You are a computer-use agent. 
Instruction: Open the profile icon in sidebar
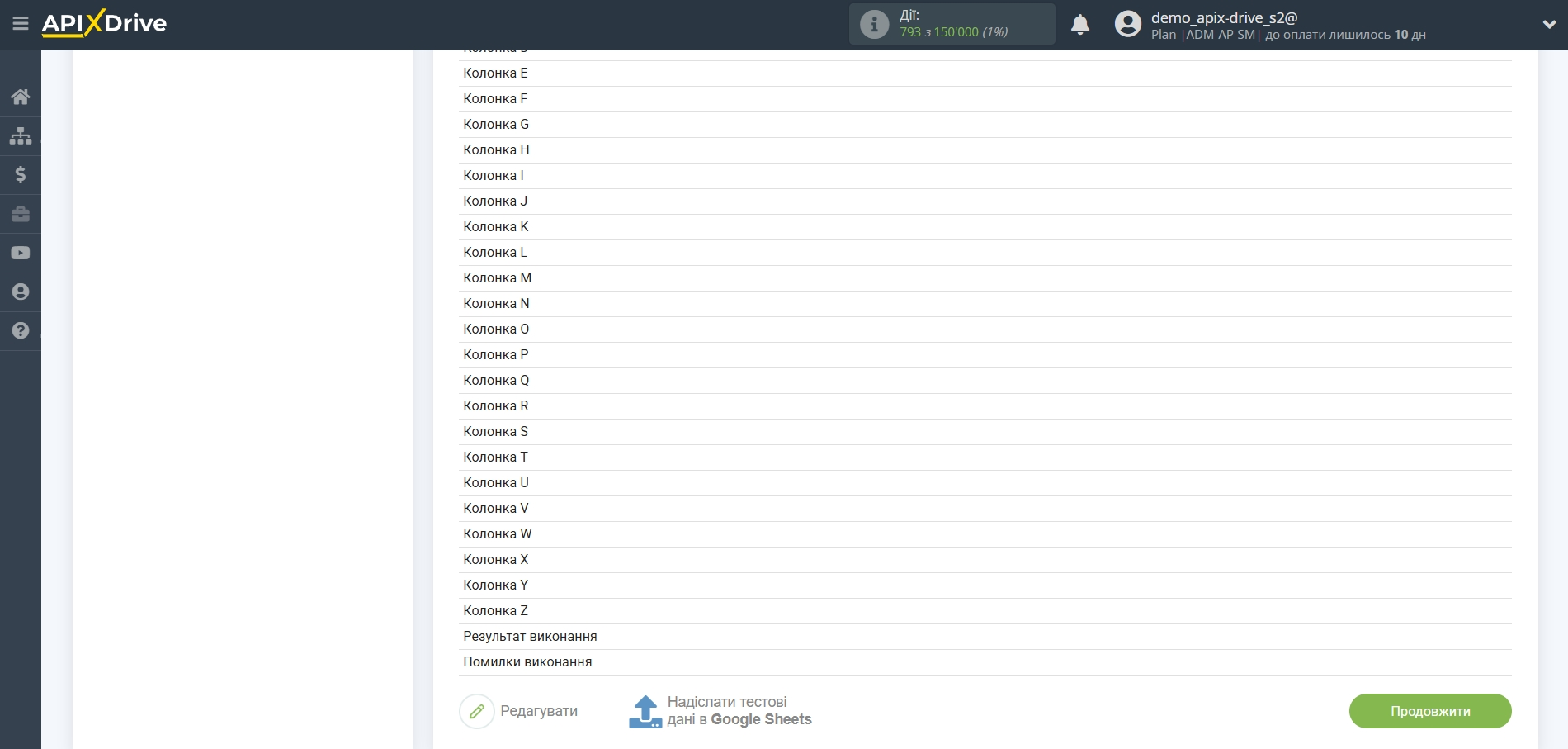[x=21, y=292]
